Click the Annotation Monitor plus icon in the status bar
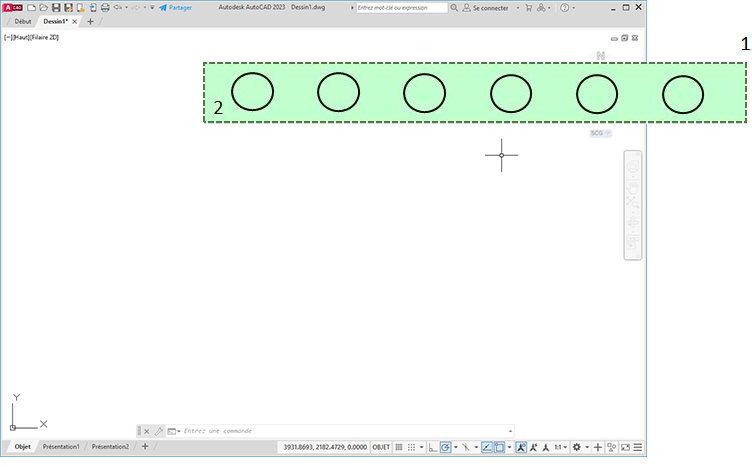Viewport: 752px width, 467px height. (598, 447)
